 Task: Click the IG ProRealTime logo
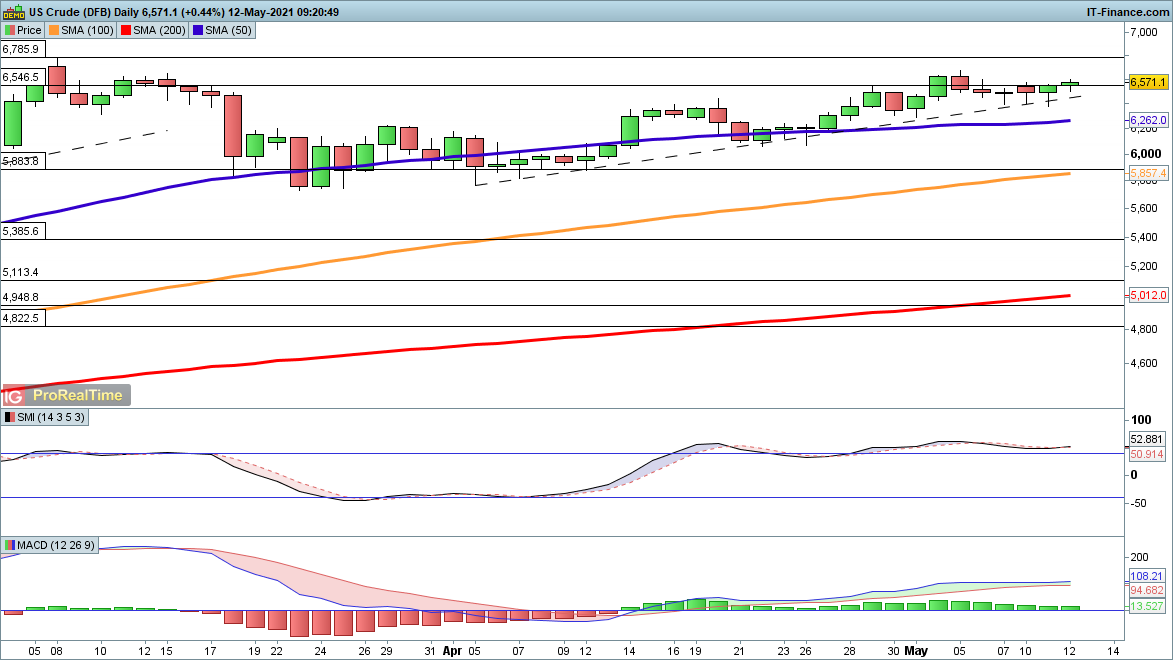pyautogui.click(x=66, y=395)
